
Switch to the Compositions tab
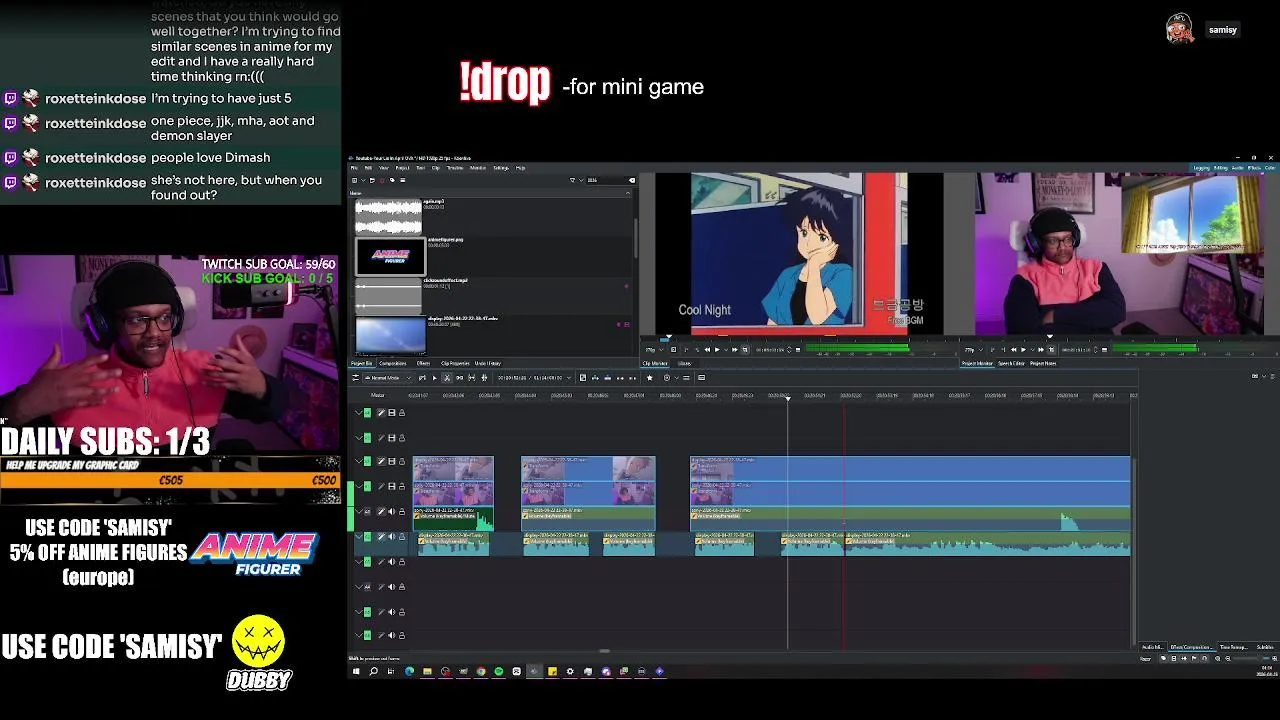tap(393, 363)
